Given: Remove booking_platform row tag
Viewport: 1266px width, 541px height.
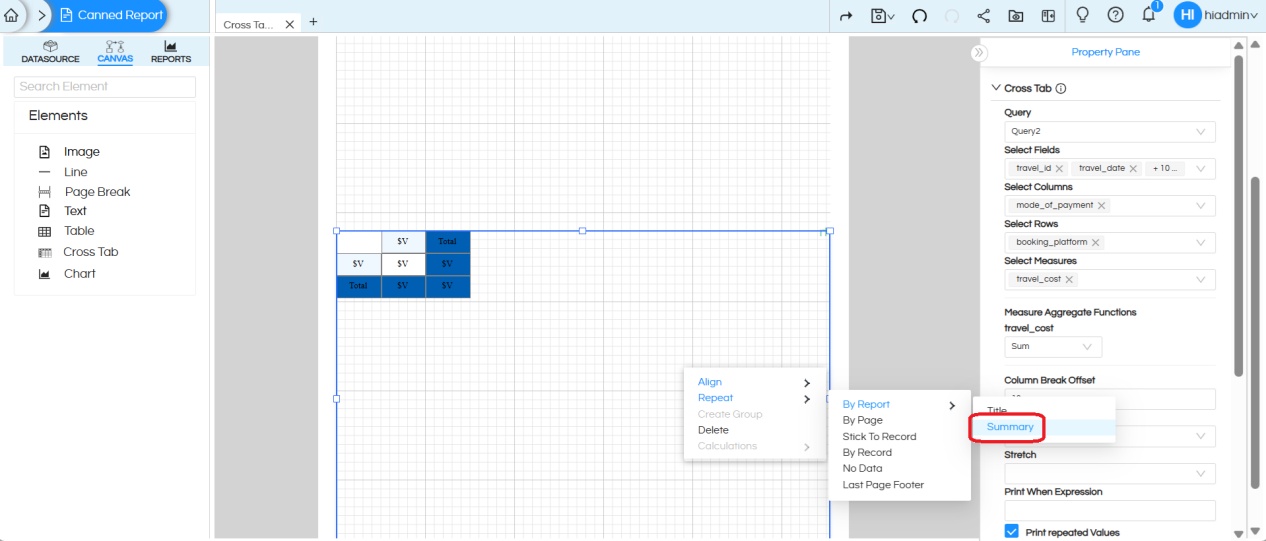Looking at the screenshot, I should coord(1096,243).
